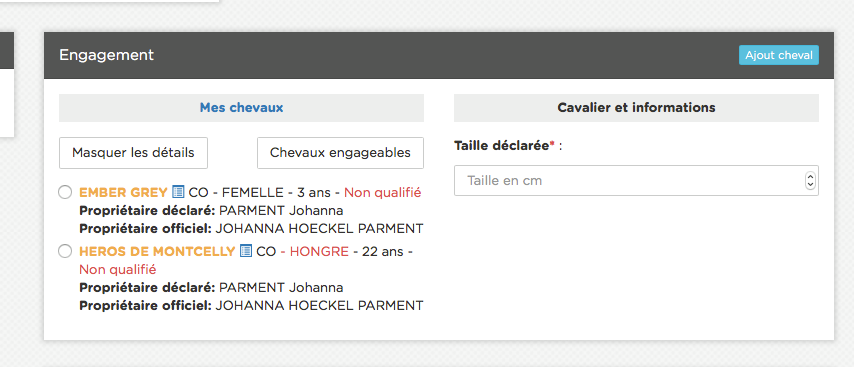Decrease the declared height with the down arrow
Screen dimensions: 854x367
[810, 185]
